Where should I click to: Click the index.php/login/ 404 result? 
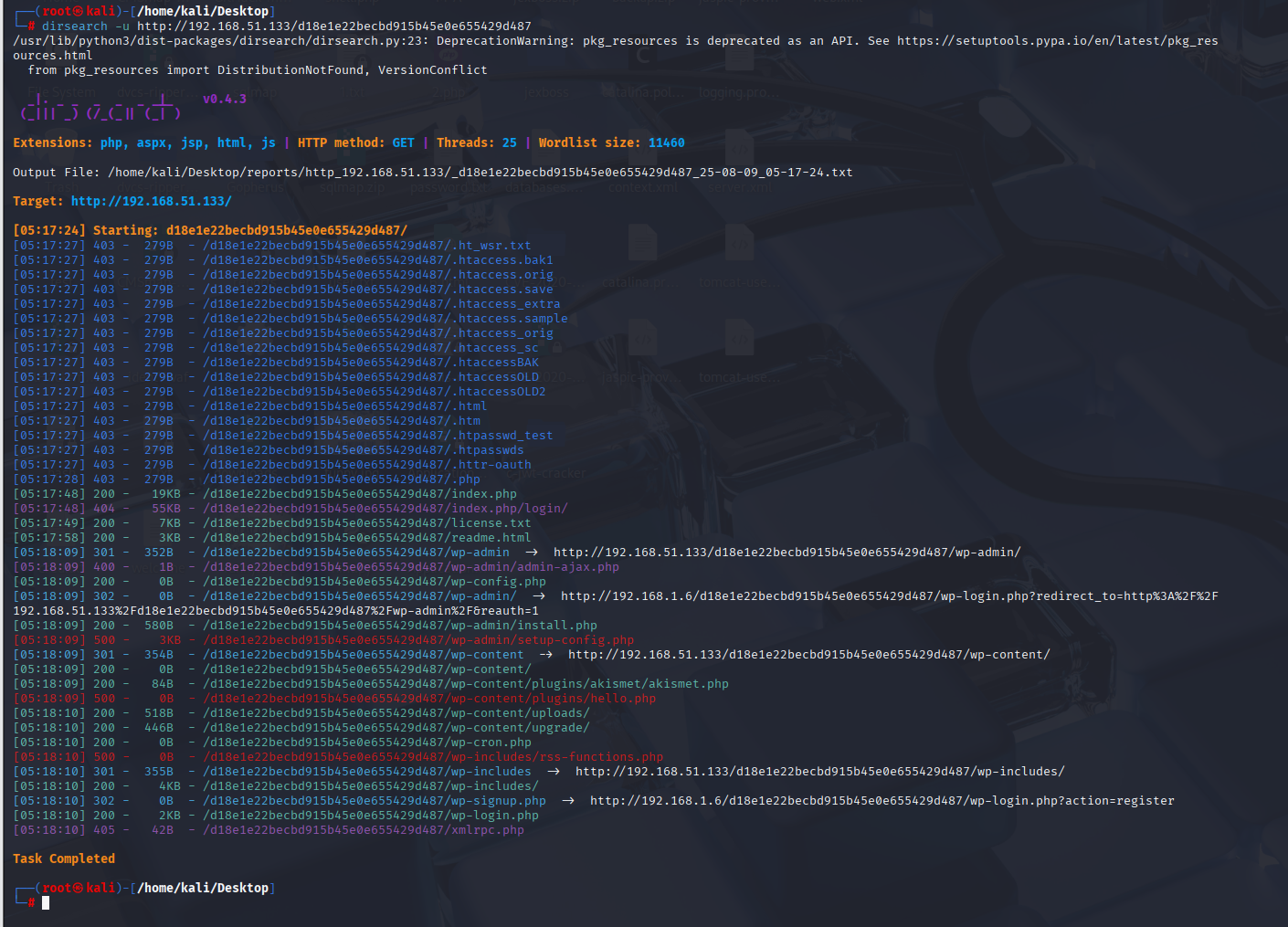tap(290, 508)
